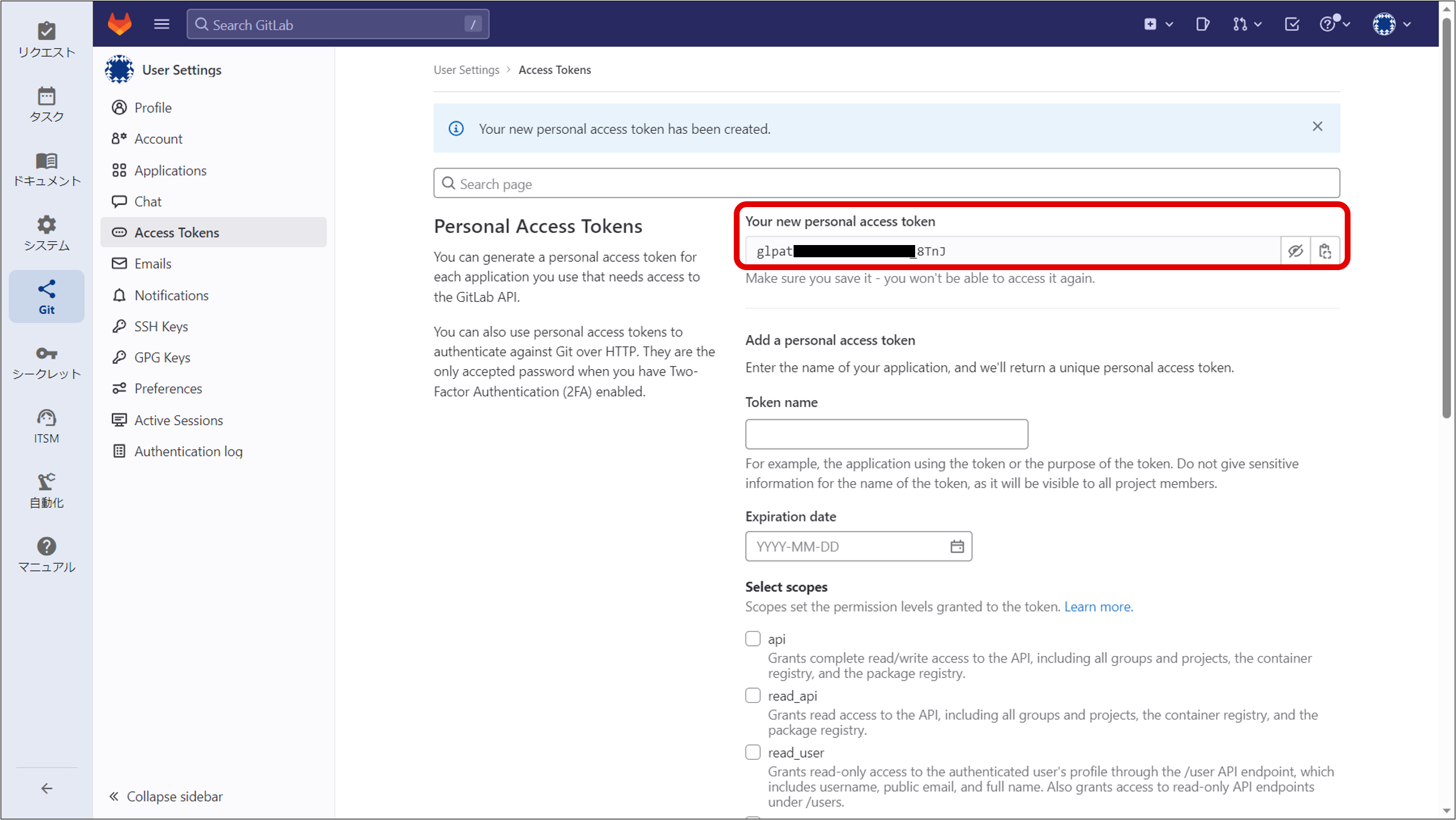Click the copy token to clipboard icon
Screen dimensions: 1456x820
click(x=1325, y=250)
